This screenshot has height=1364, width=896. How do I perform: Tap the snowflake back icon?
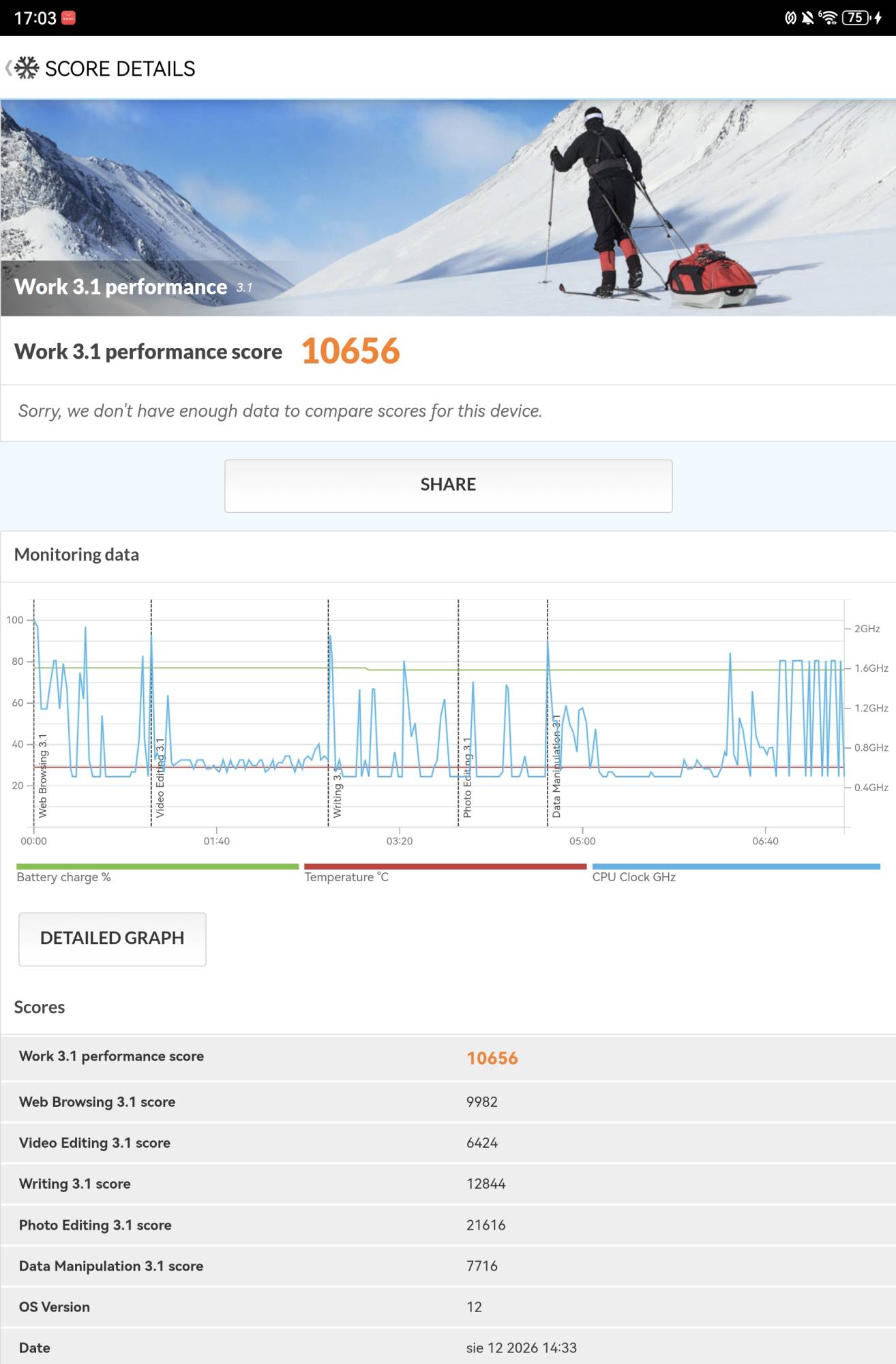pos(26,68)
